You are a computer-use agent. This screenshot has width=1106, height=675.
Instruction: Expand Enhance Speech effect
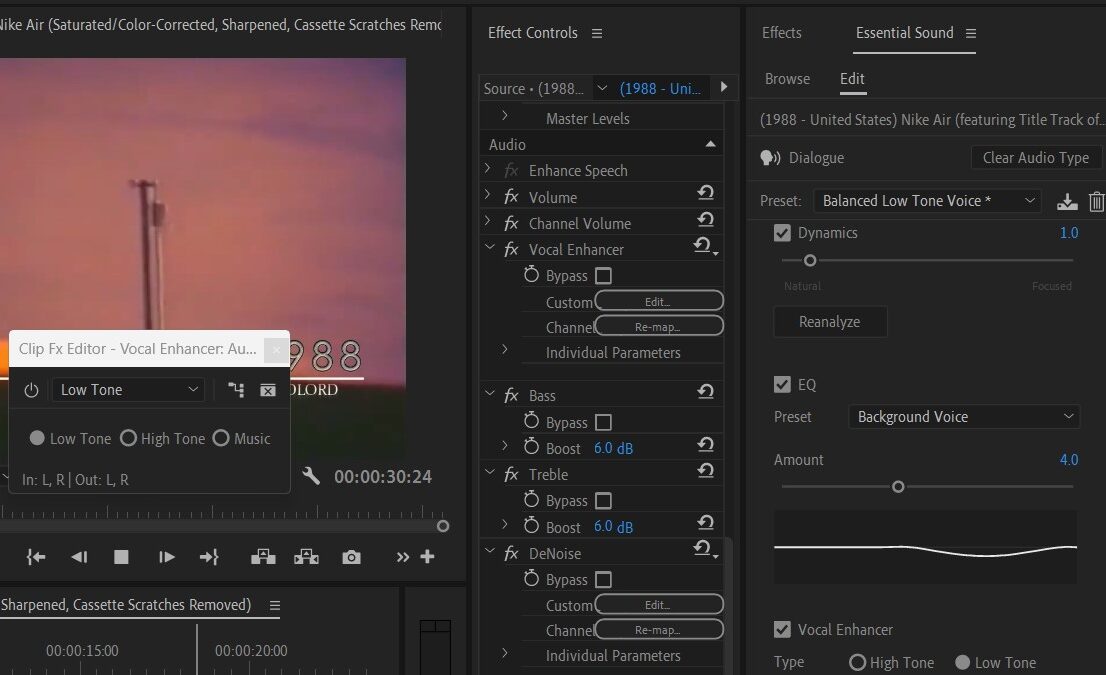(487, 168)
